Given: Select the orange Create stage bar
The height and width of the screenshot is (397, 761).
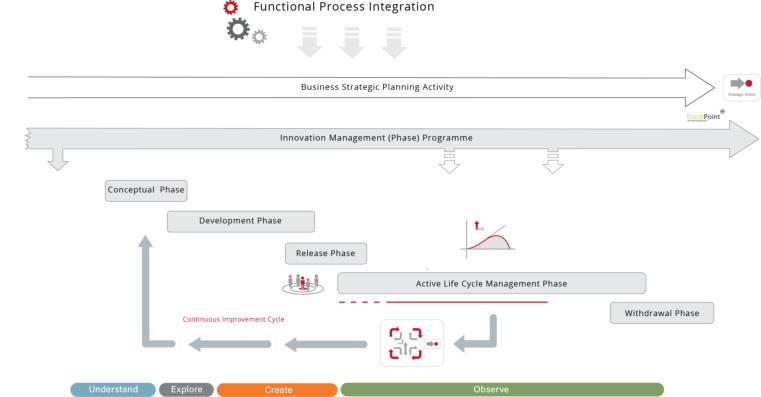Looking at the screenshot, I should (277, 390).
